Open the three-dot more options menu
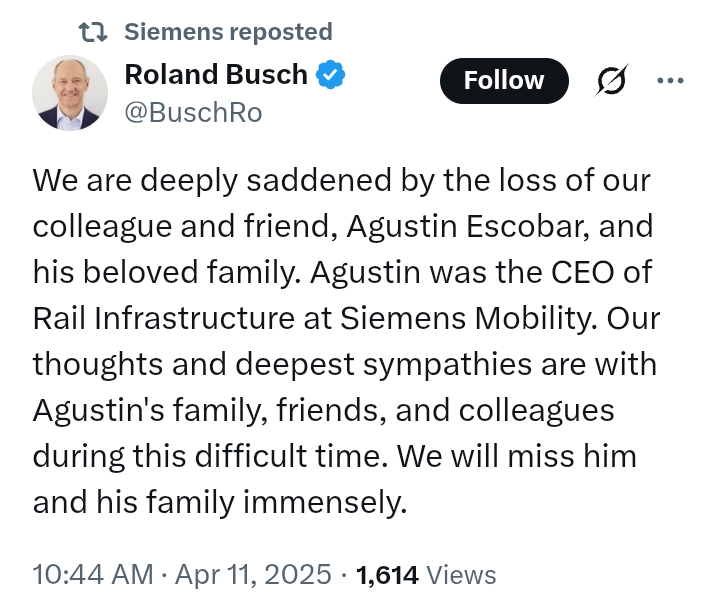 670,80
